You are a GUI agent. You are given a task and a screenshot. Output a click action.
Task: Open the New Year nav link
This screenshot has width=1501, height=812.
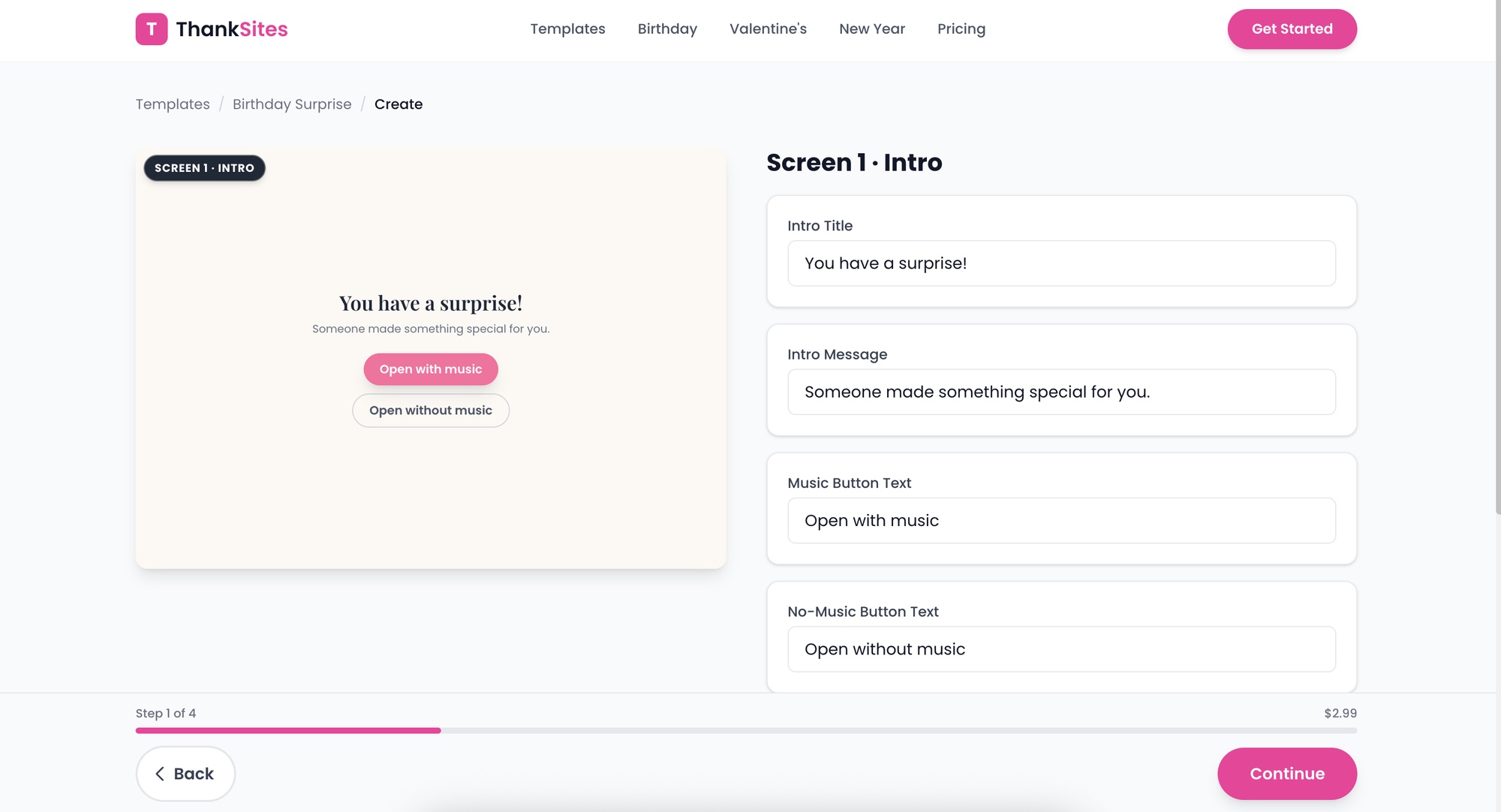coord(872,29)
